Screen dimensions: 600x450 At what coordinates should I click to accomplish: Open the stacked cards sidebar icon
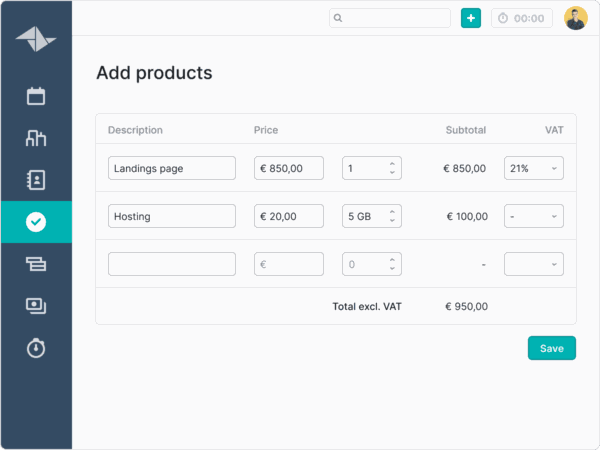click(36, 264)
